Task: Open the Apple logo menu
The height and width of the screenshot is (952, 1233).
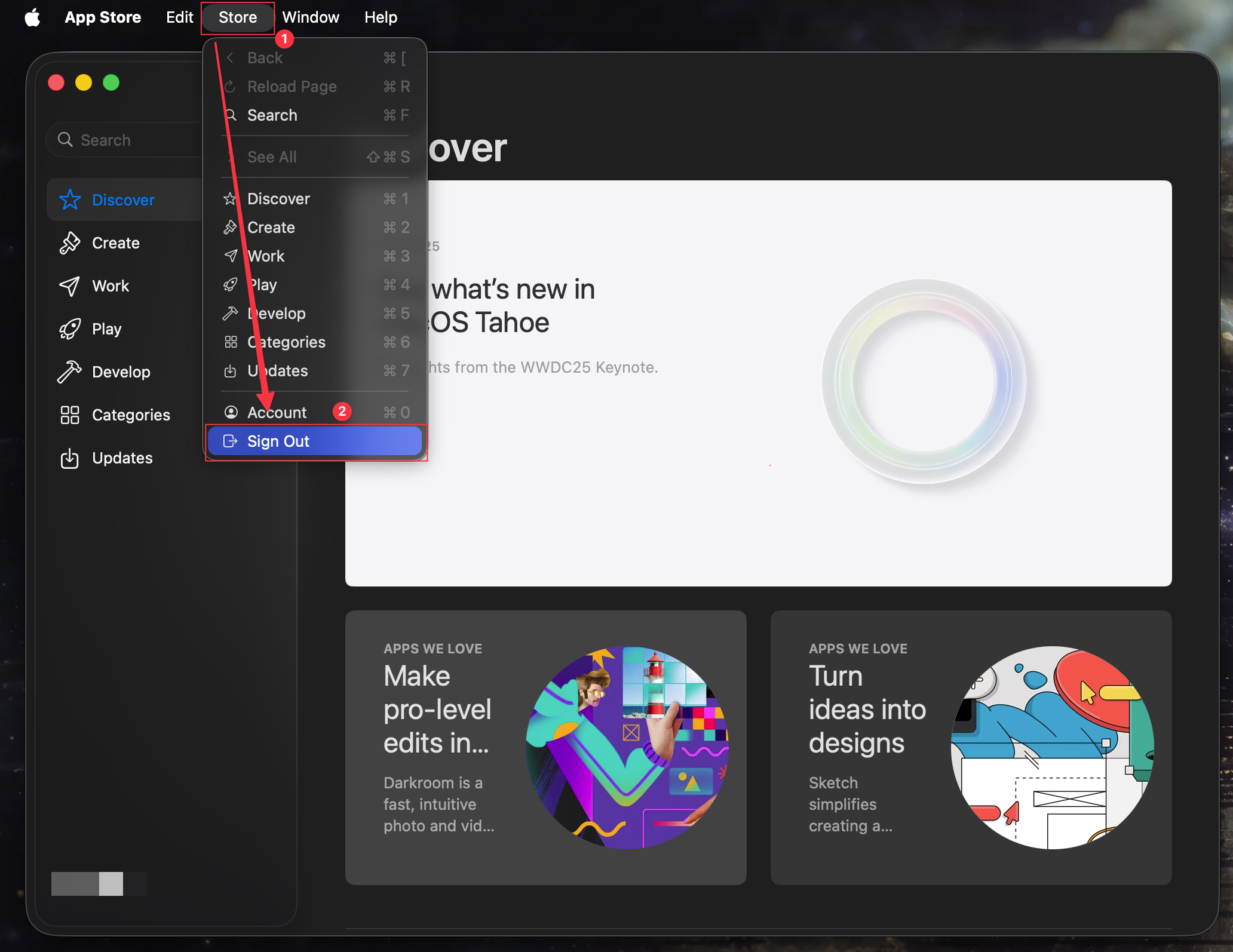Action: point(32,17)
